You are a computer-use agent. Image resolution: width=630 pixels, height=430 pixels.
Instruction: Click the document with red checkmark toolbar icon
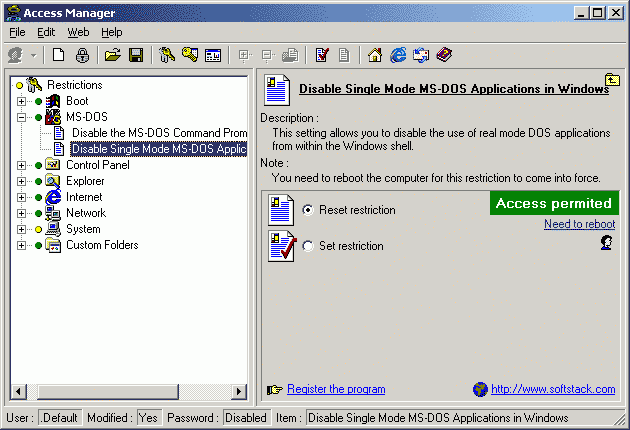click(x=322, y=55)
